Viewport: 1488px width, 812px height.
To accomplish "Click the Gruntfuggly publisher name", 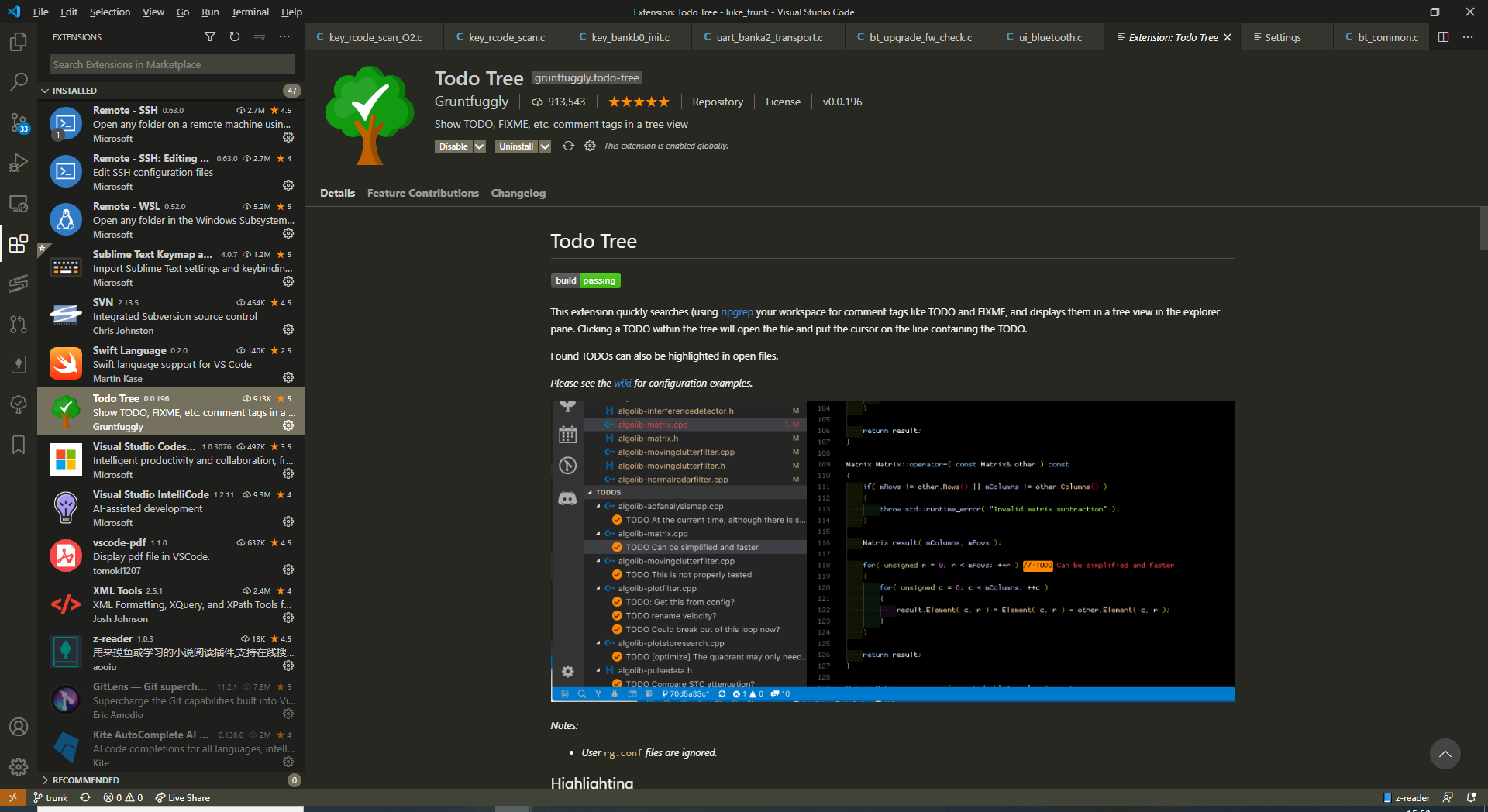I will pyautogui.click(x=471, y=101).
